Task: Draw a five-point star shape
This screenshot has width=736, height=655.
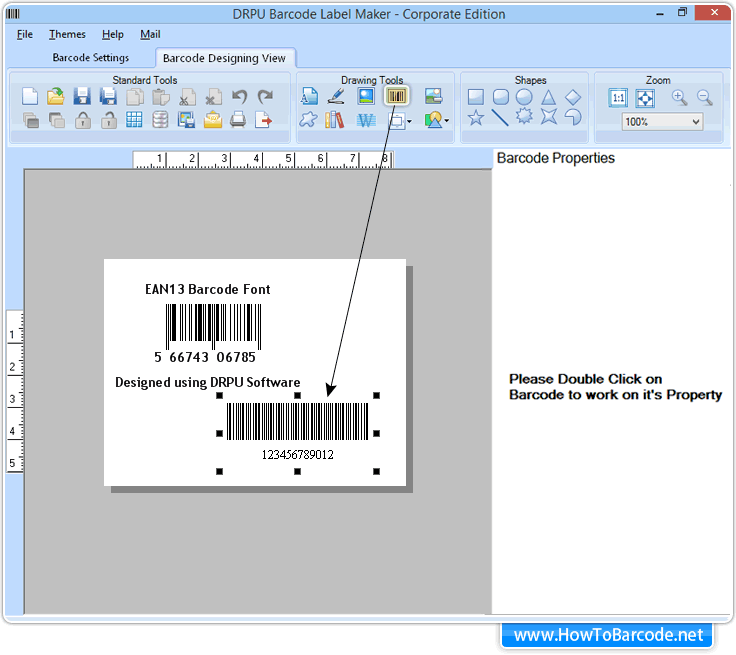Action: tap(475, 117)
